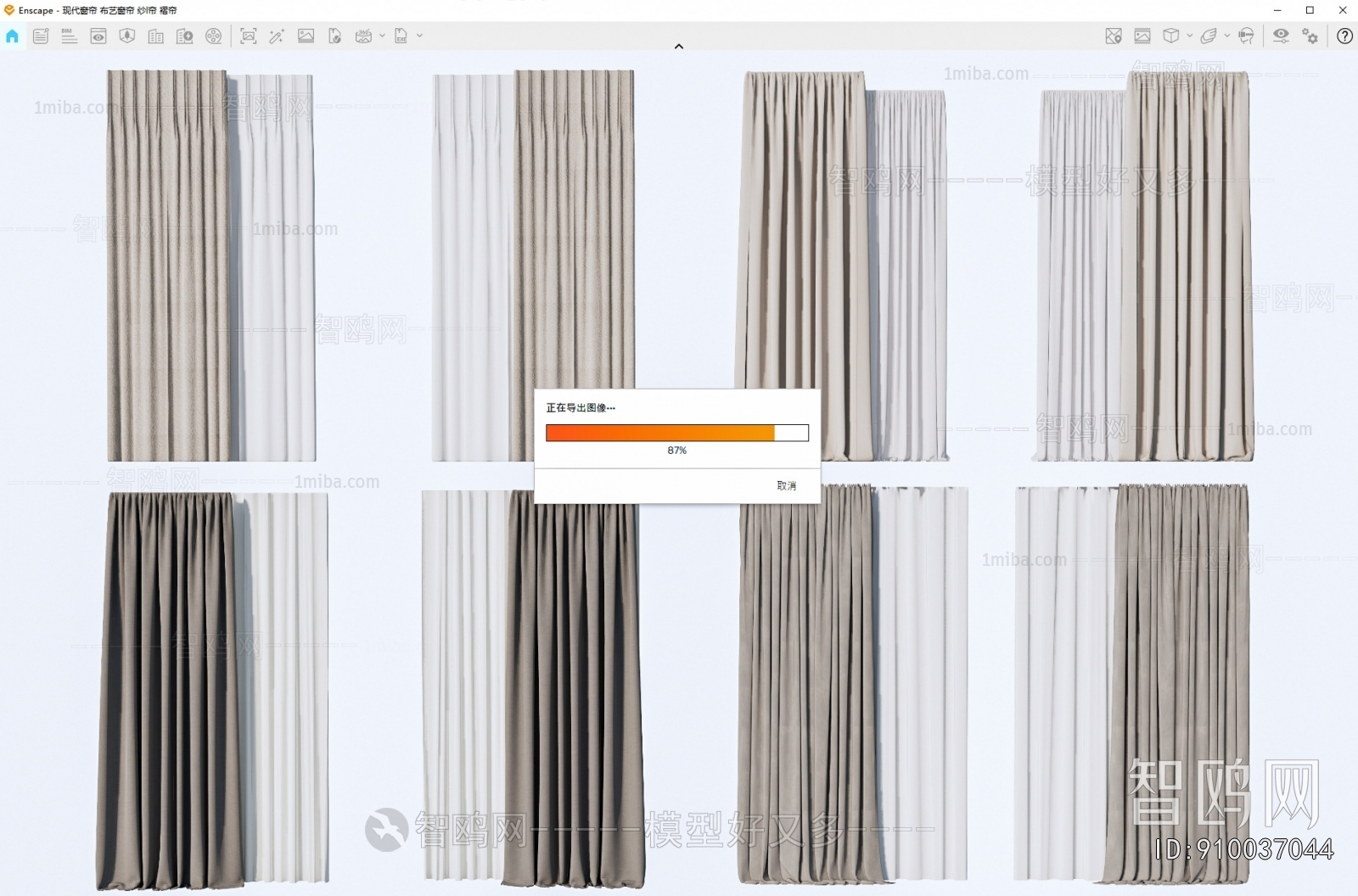
Task: Expand the 360 panorama export dropdown
Action: pos(380,36)
